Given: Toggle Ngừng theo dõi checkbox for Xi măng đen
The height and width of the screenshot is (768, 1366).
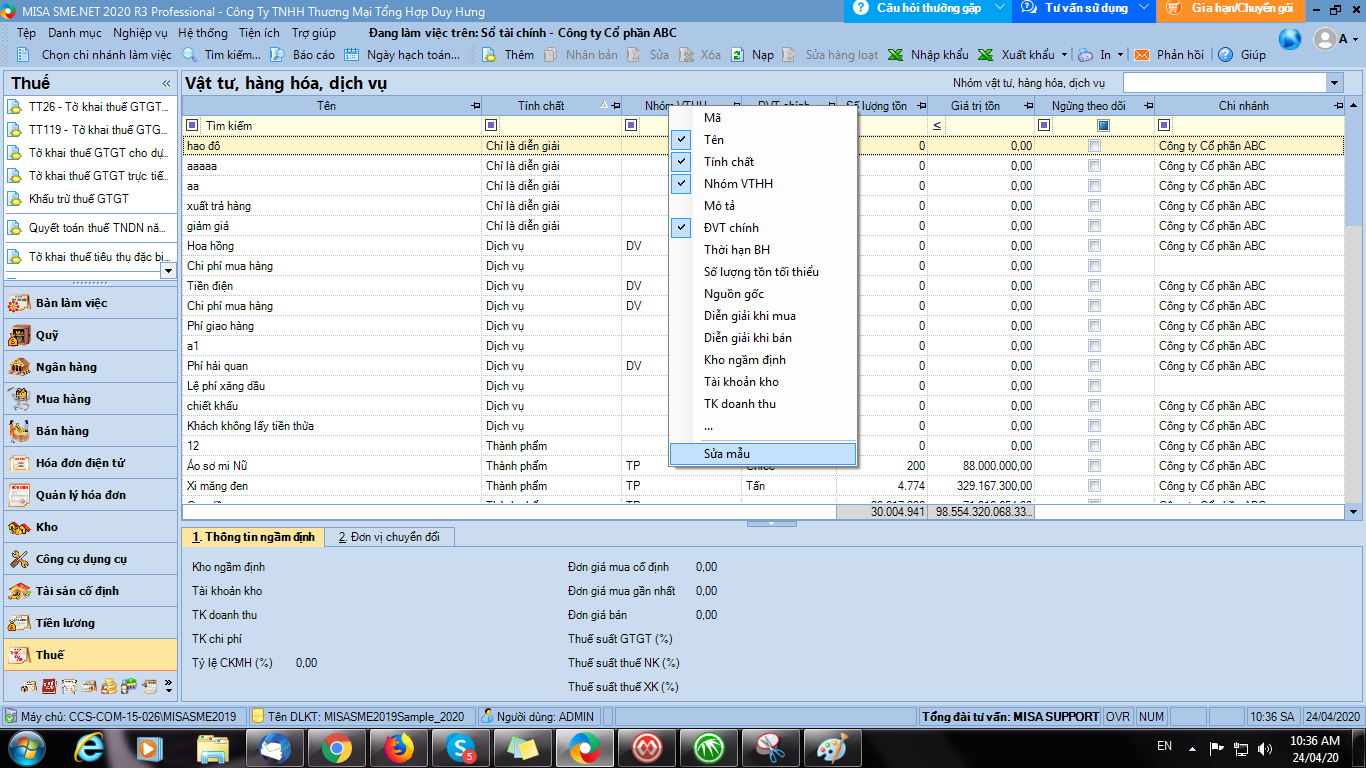Looking at the screenshot, I should pyautogui.click(x=1095, y=486).
